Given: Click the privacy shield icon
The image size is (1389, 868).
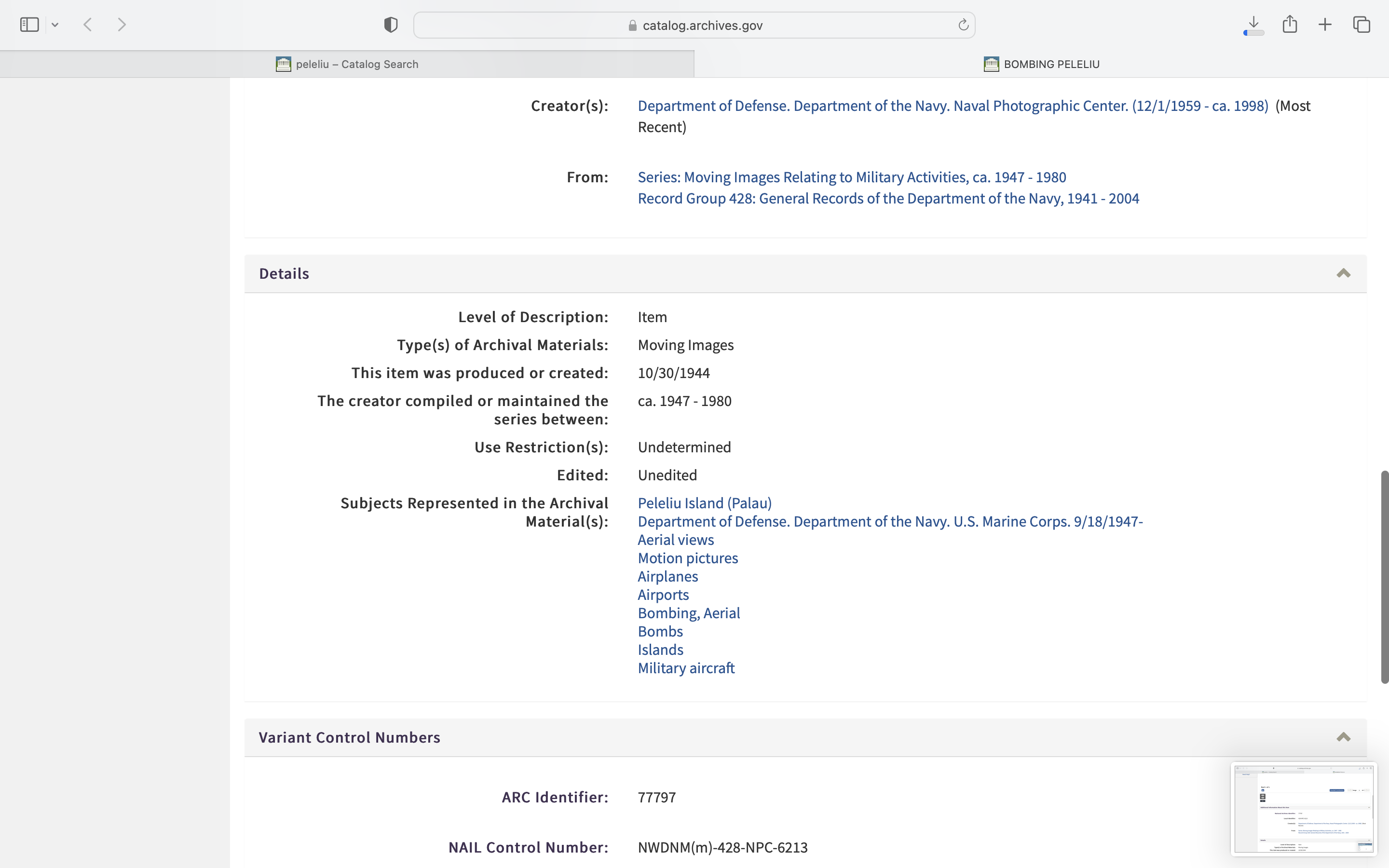Looking at the screenshot, I should coord(391,25).
